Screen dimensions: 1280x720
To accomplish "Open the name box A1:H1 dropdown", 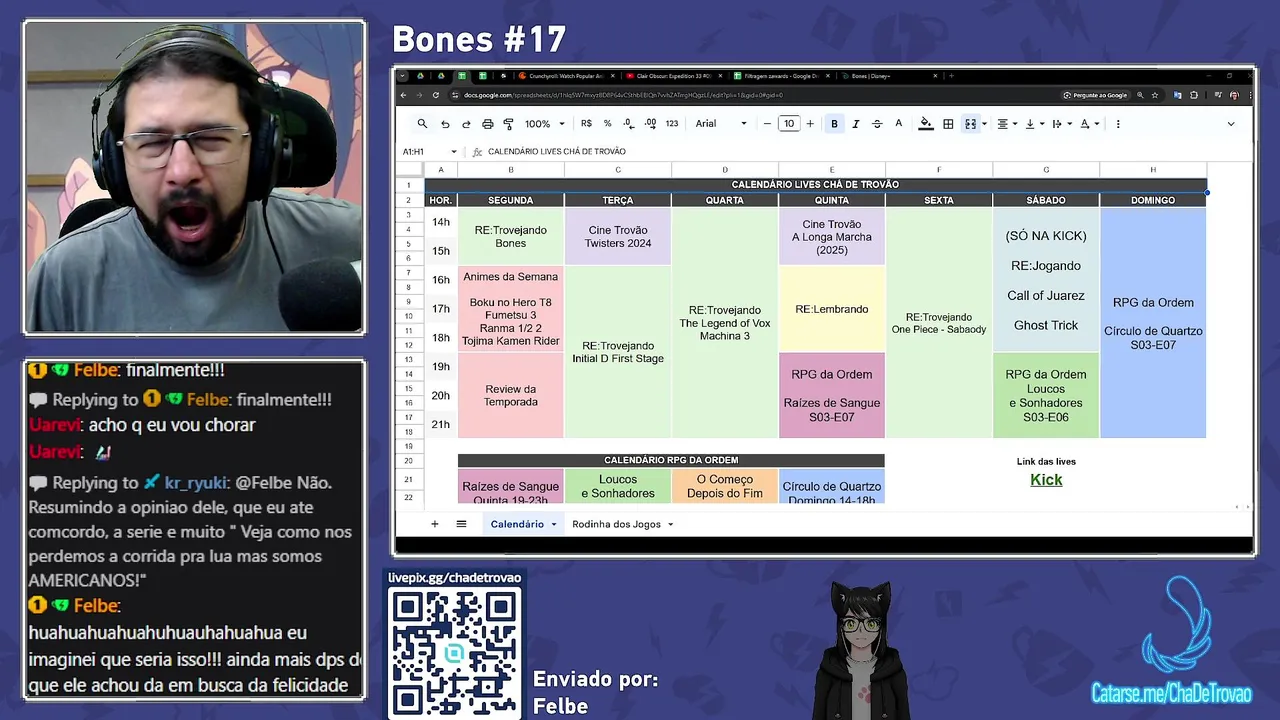I will (454, 152).
